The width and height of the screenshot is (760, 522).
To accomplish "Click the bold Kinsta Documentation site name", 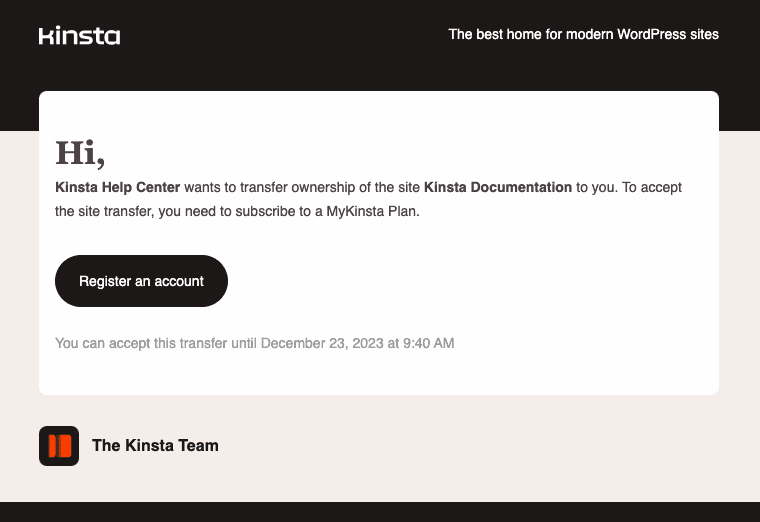I will click(x=498, y=188).
